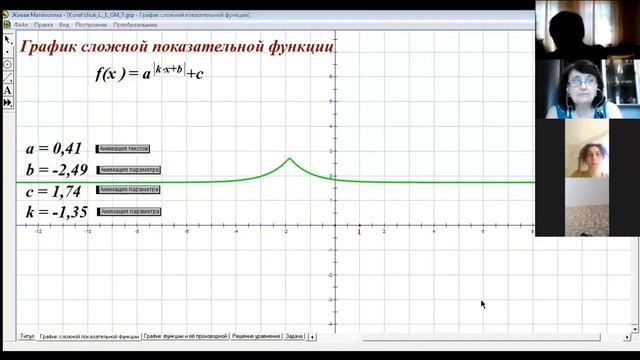Image resolution: width=640 pixels, height=360 pixels.
Task: Select the compass circle tool
Action: (x=8, y=64)
